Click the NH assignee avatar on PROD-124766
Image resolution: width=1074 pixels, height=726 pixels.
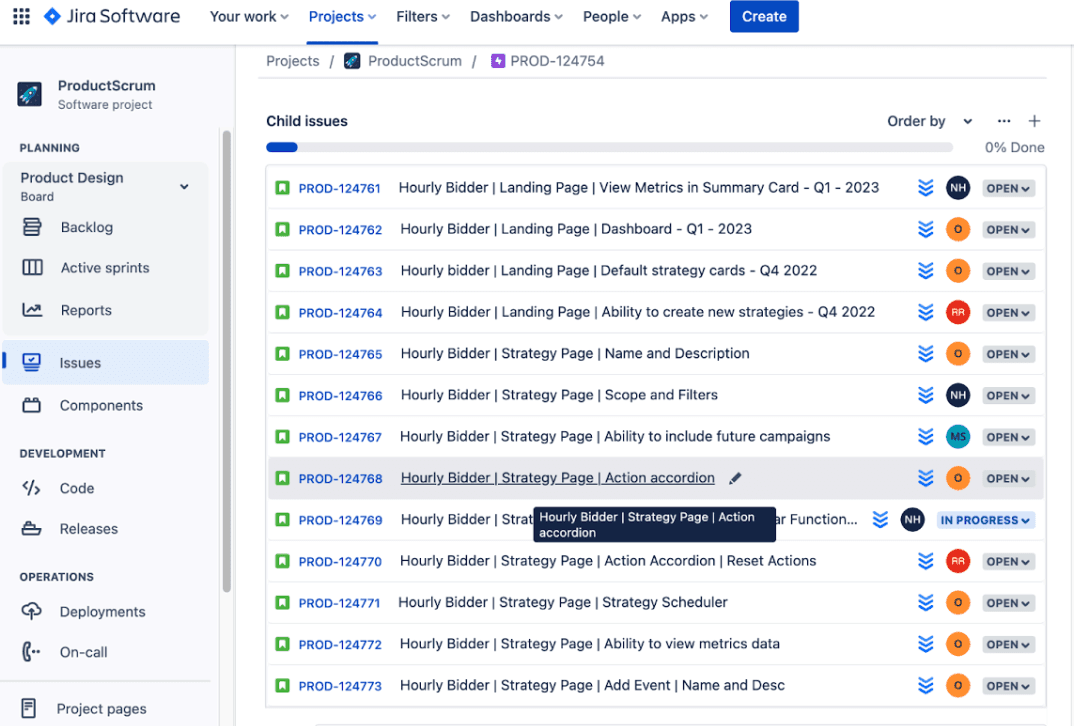pyautogui.click(x=958, y=395)
